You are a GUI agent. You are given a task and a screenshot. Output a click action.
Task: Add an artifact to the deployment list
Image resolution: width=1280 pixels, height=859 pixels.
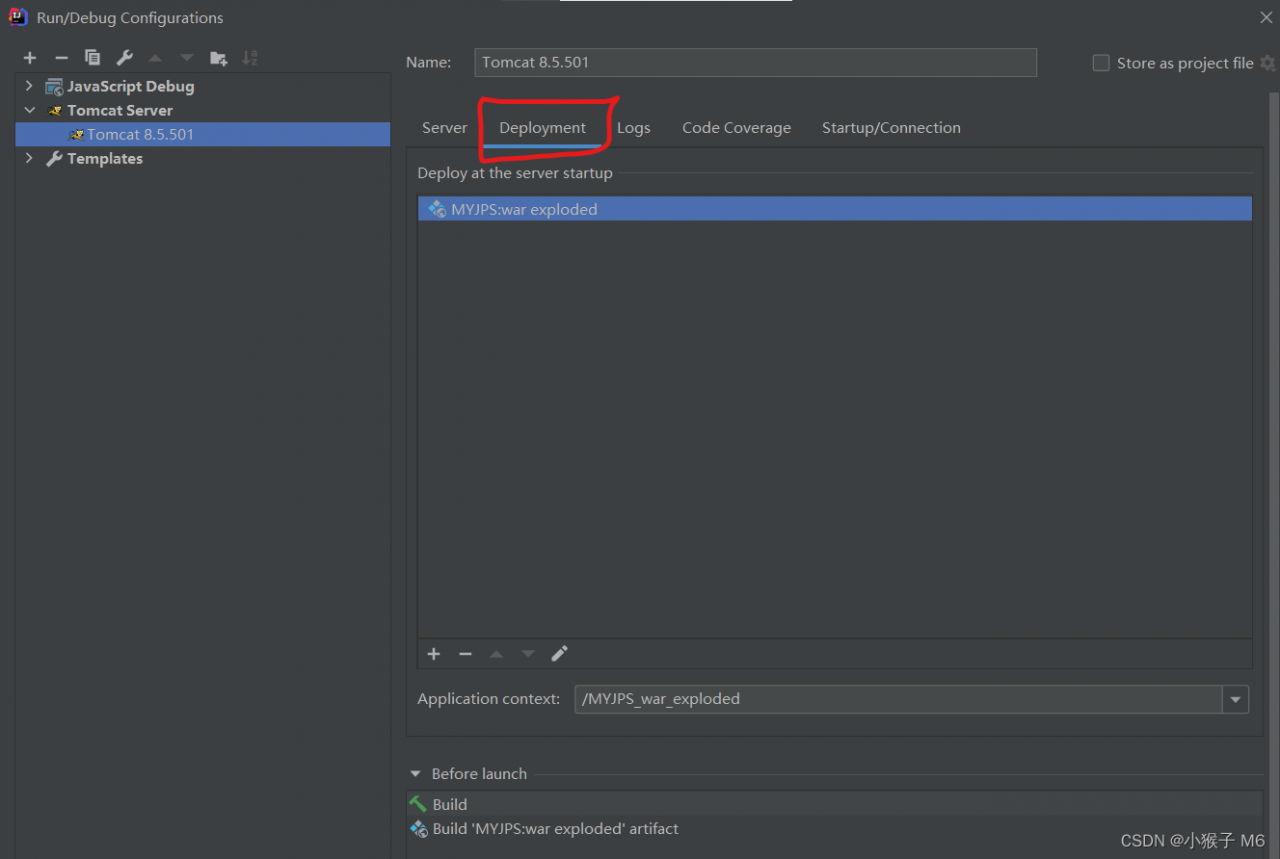[x=434, y=654]
